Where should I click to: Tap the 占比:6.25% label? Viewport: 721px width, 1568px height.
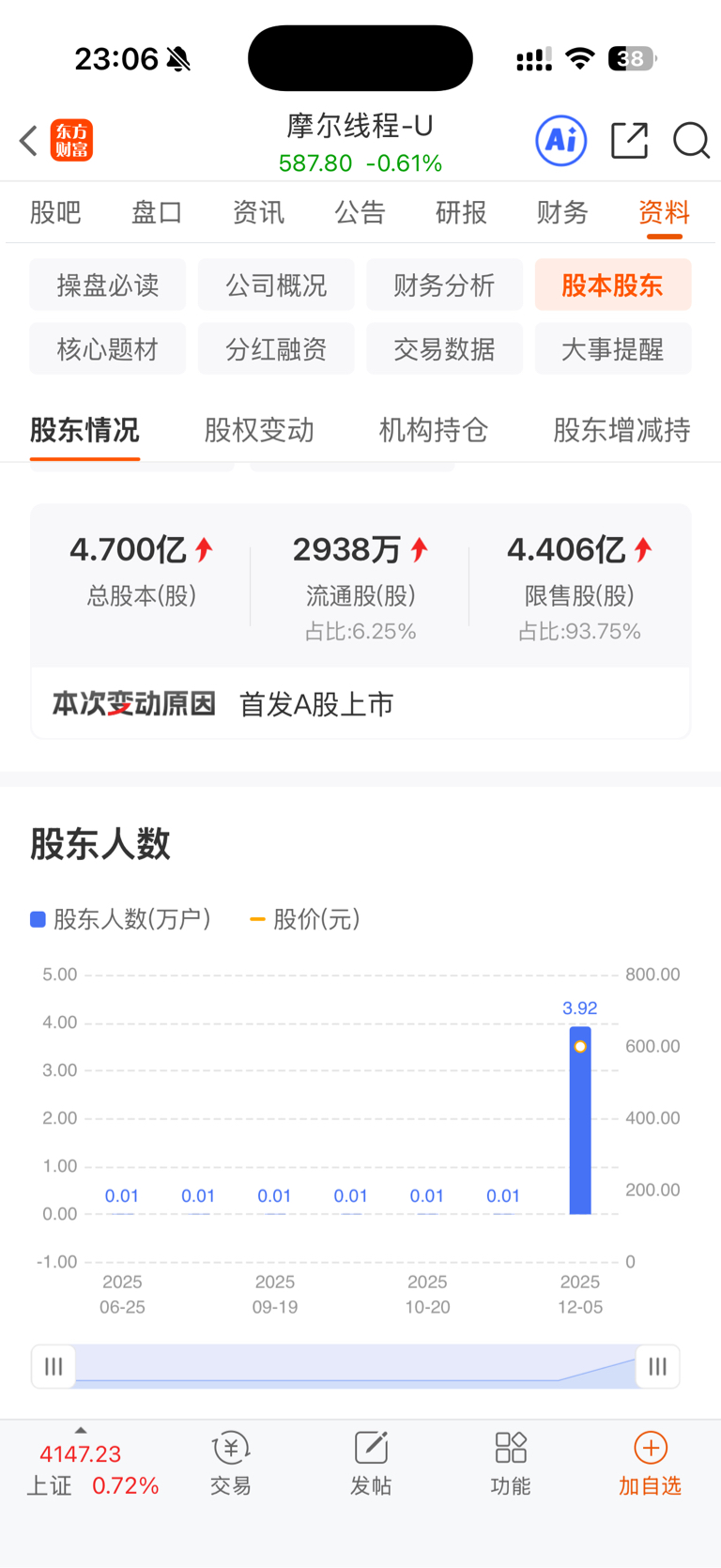coord(360,632)
